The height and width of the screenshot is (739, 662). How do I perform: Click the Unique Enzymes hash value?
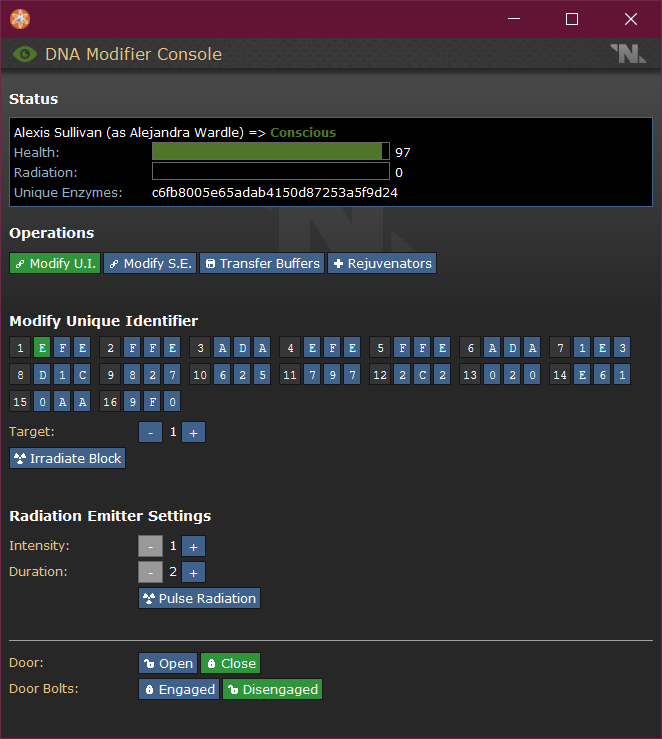(275, 192)
